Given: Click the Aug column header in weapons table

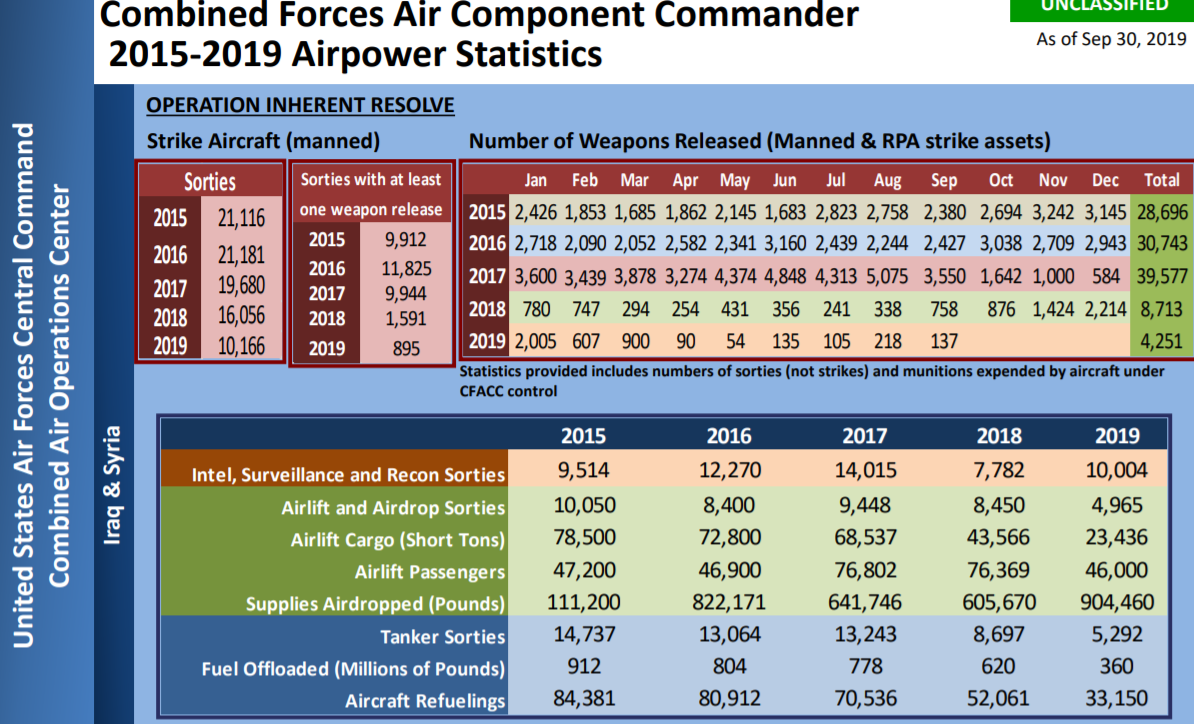Looking at the screenshot, I should point(887,180).
